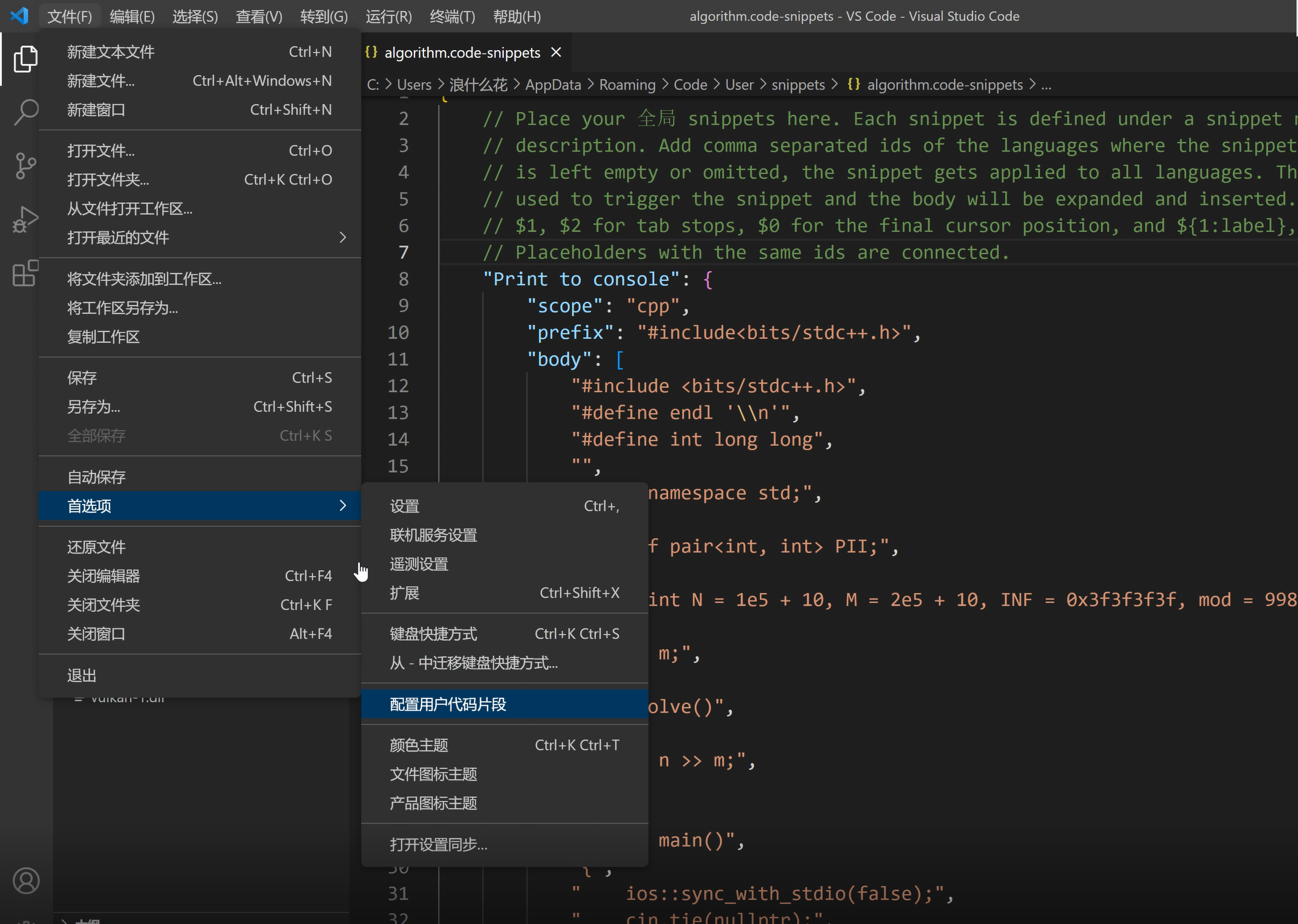Click the "scope": "cpp" line
The height and width of the screenshot is (924, 1298).
(x=608, y=306)
